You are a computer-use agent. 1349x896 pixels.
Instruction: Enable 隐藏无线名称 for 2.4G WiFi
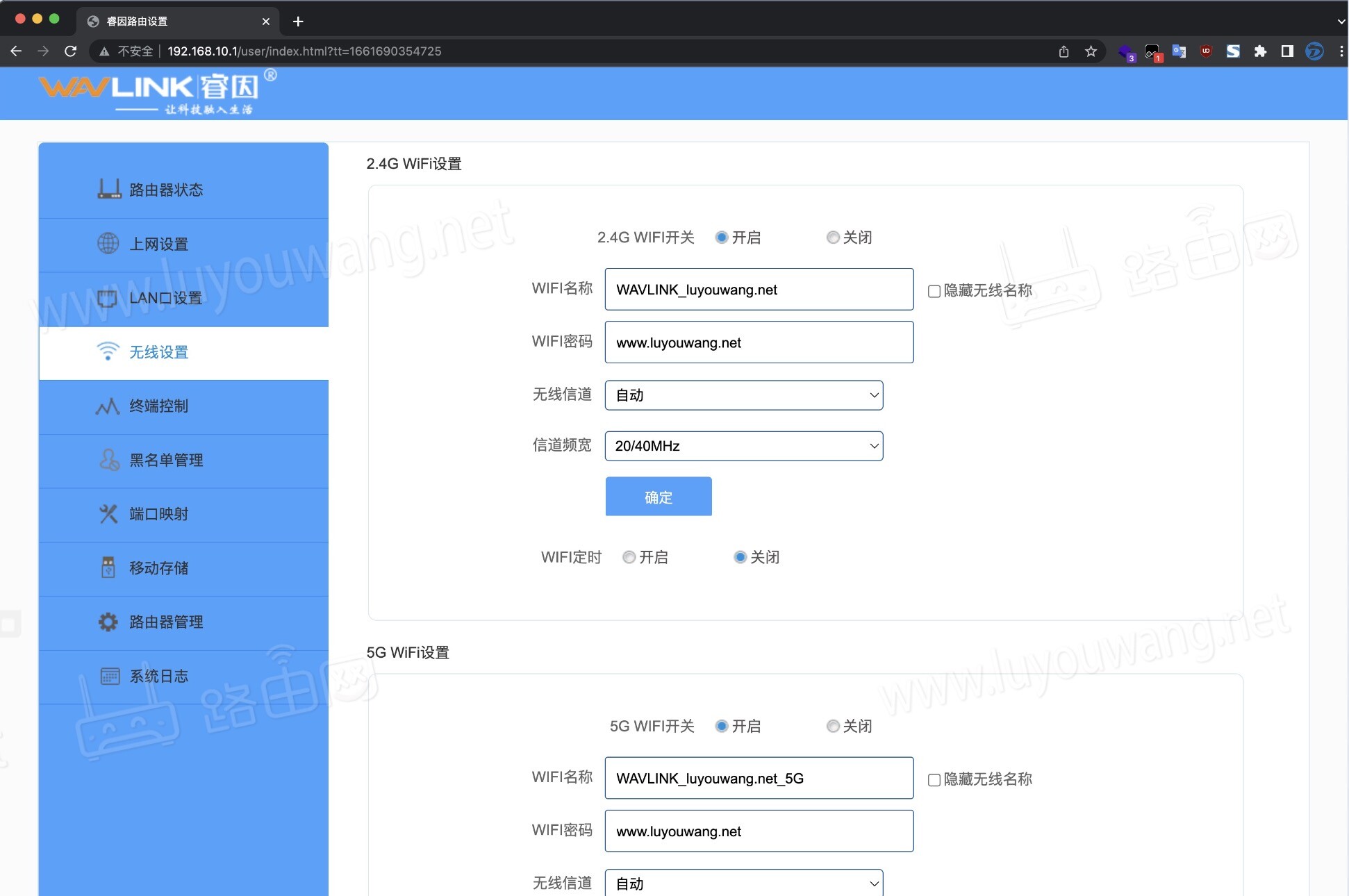pyautogui.click(x=934, y=291)
